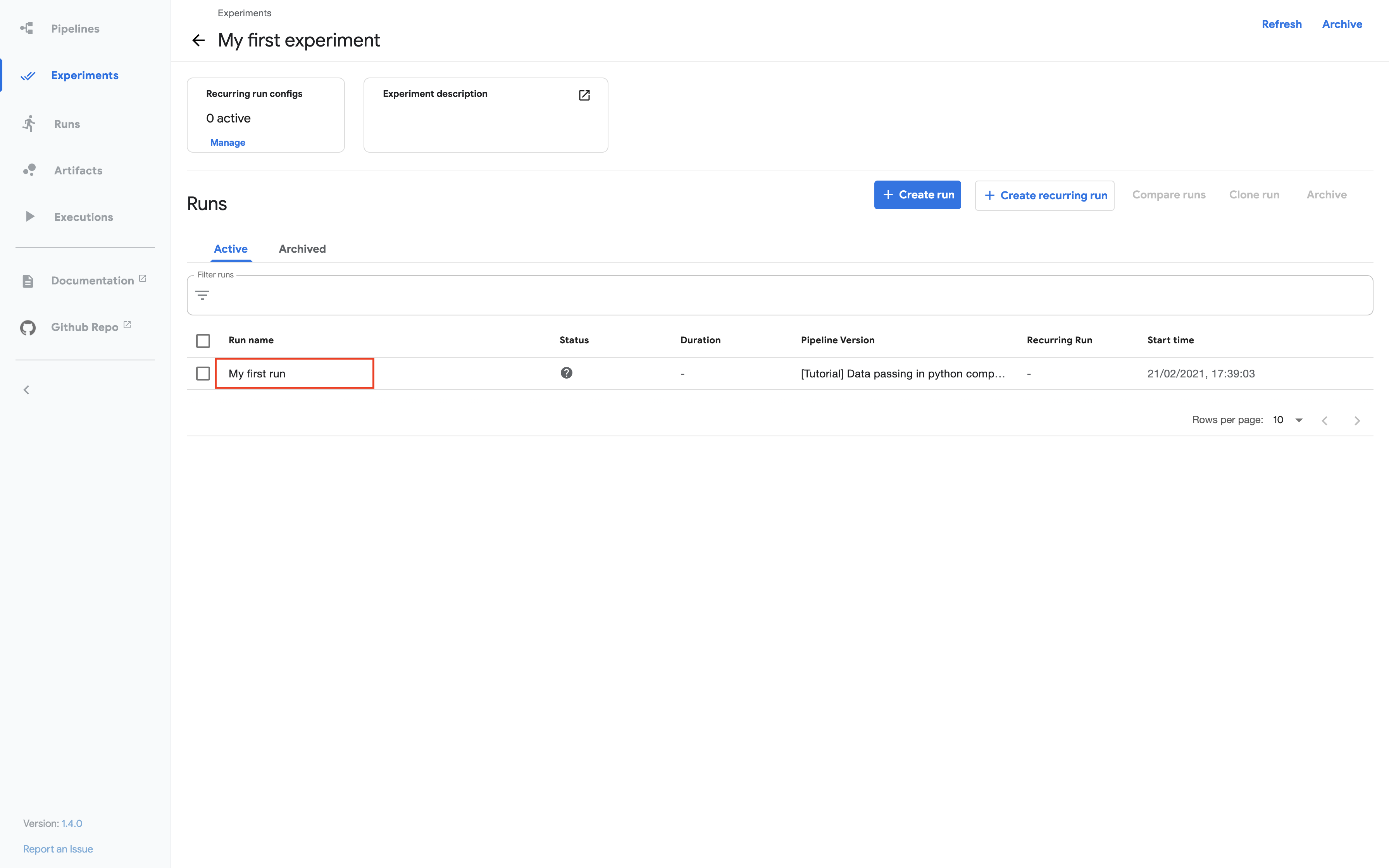Open the Executions section in sidebar
This screenshot has height=868, width=1389.
pos(83,217)
